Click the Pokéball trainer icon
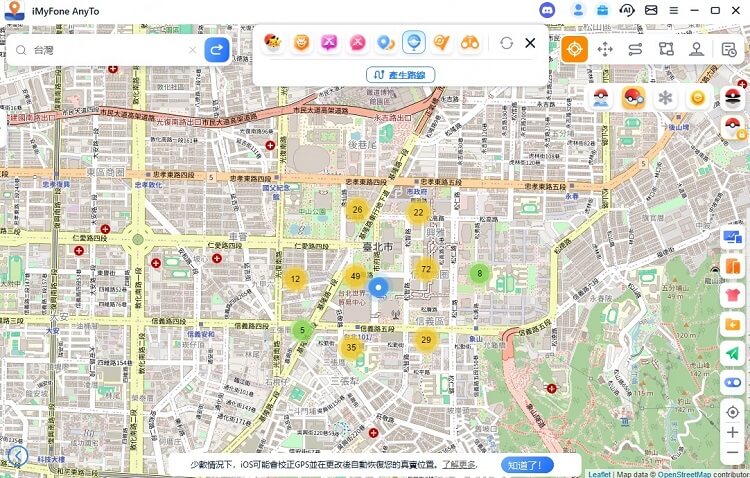750x478 pixels. [601, 98]
